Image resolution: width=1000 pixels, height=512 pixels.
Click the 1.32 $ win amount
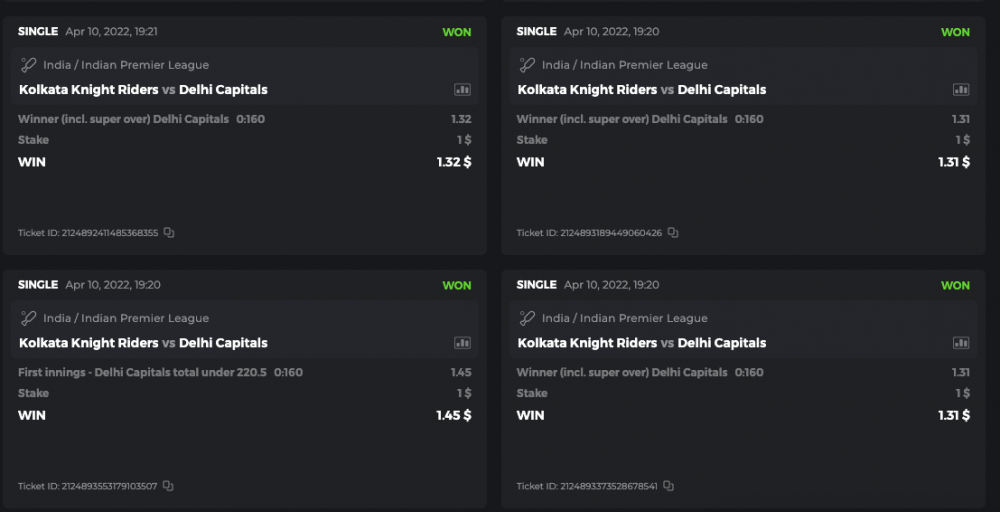pos(453,162)
